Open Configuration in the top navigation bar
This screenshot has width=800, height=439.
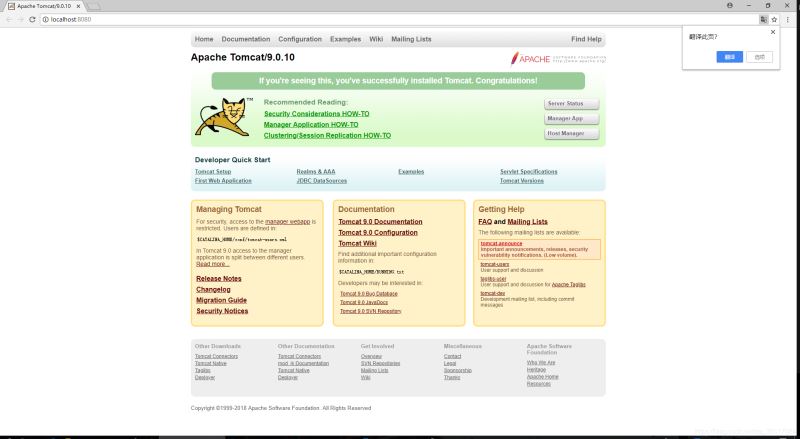[x=299, y=39]
